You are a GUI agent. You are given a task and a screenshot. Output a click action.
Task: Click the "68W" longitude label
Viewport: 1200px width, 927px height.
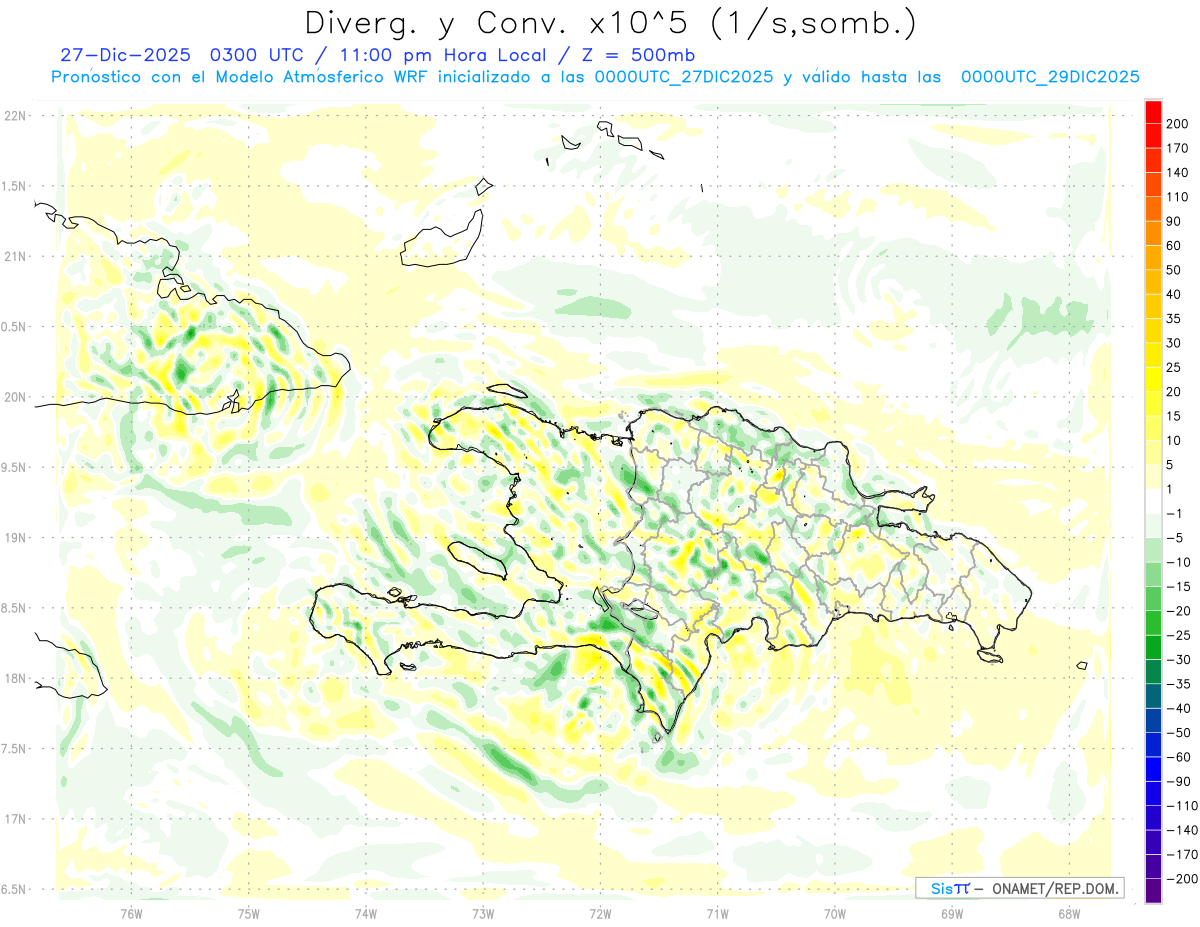pyautogui.click(x=1069, y=913)
